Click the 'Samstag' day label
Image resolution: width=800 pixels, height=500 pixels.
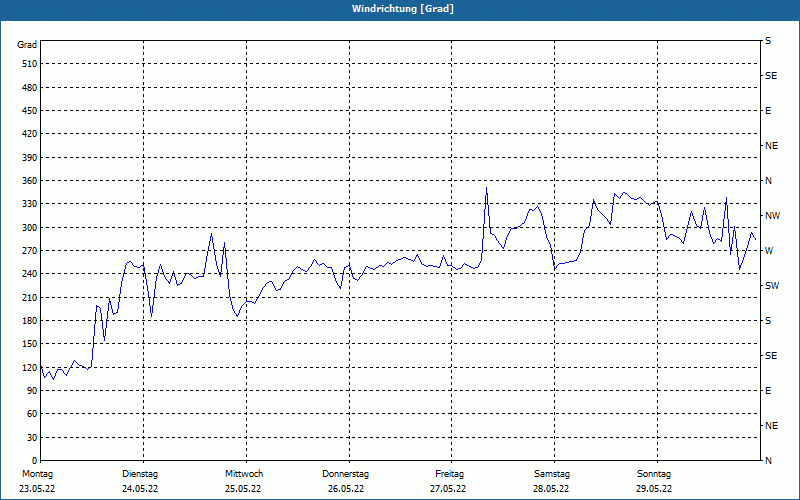click(552, 474)
